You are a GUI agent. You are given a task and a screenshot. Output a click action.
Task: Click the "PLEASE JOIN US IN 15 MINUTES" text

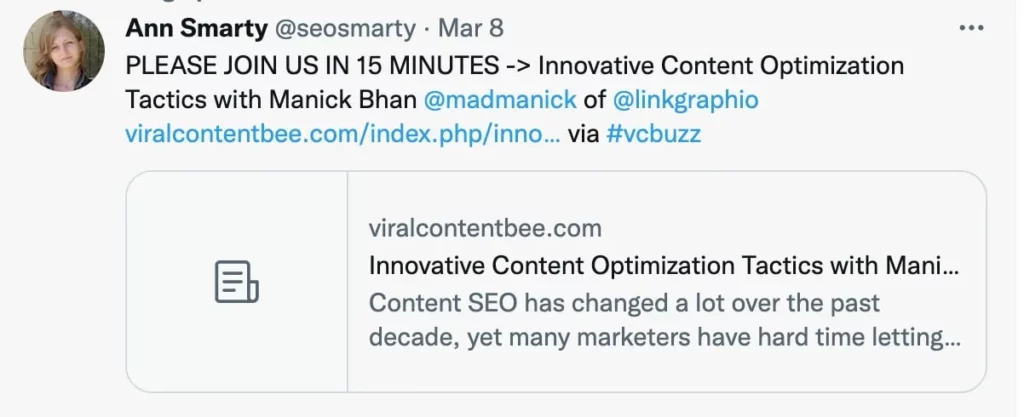click(312, 67)
